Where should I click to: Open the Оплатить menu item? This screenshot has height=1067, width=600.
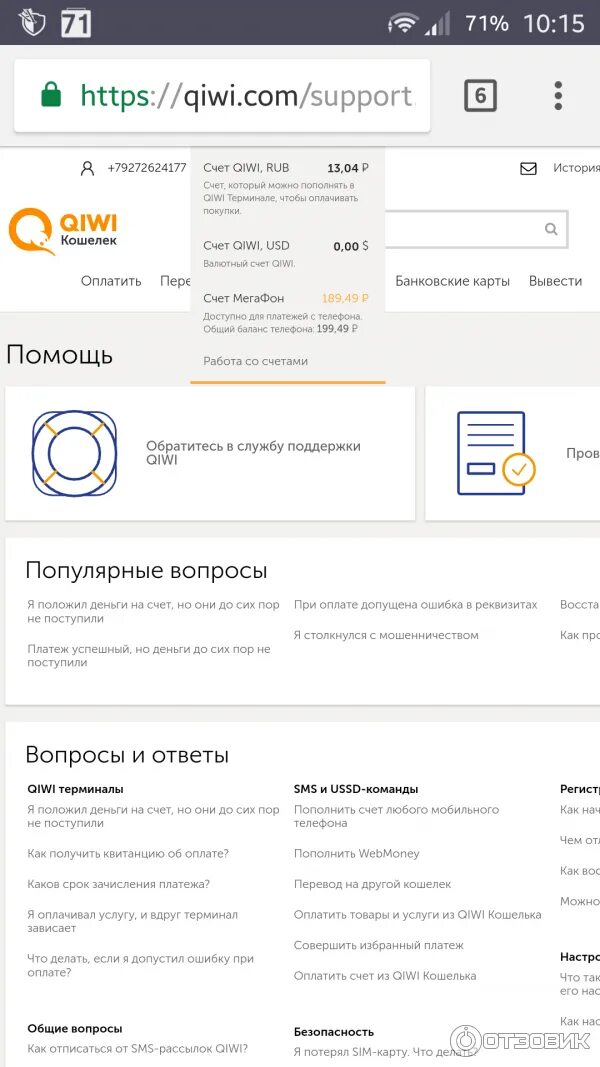tap(111, 281)
